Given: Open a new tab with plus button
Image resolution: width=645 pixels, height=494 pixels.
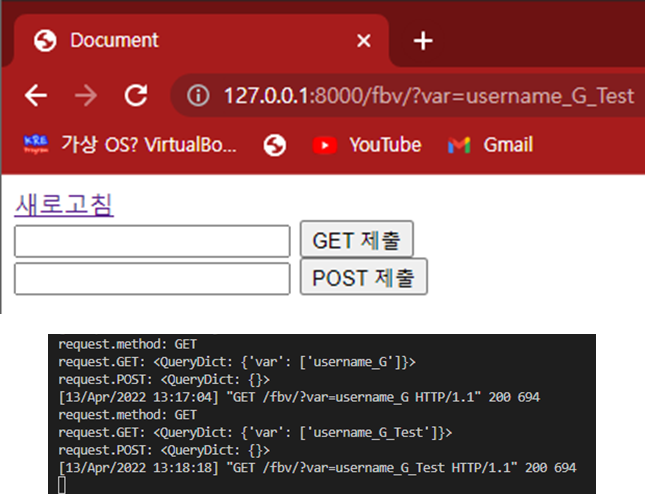Looking at the screenshot, I should [x=423, y=41].
